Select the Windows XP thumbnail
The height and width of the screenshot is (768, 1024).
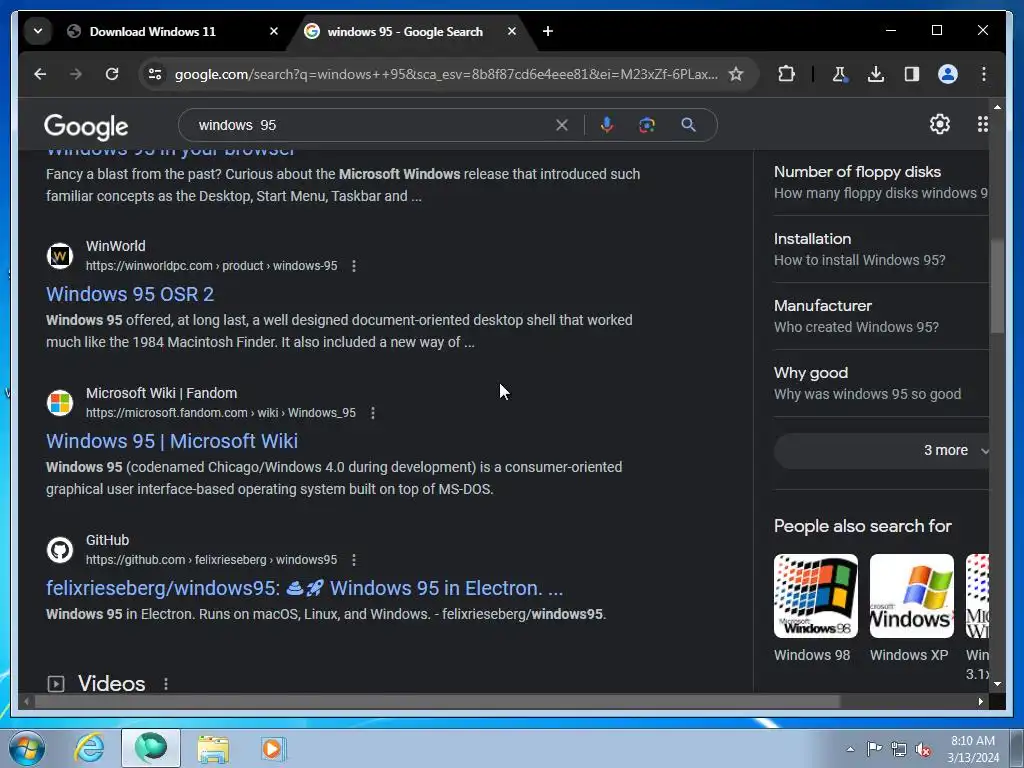coord(912,596)
